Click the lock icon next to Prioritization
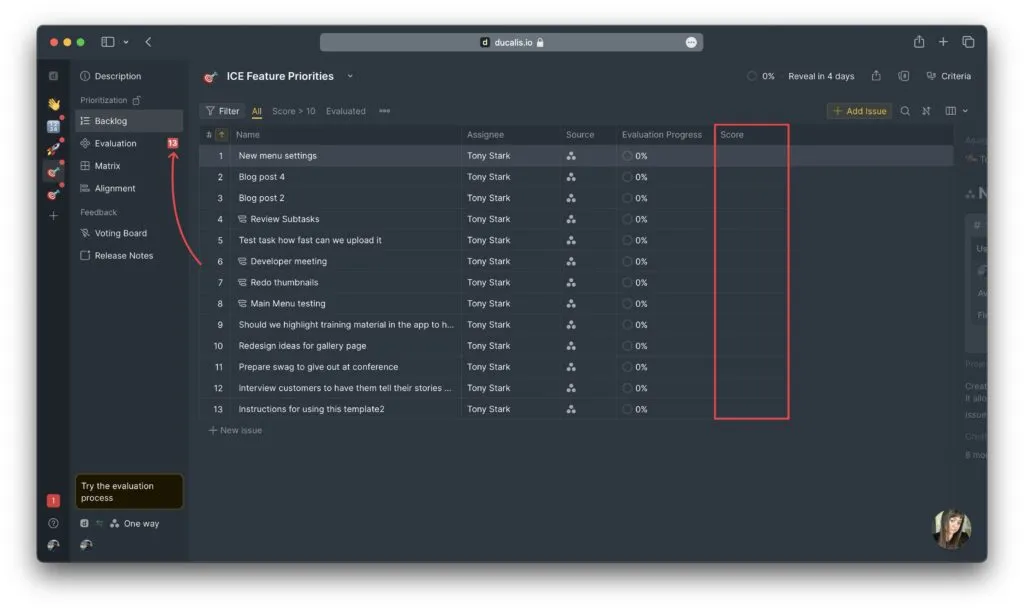1024x611 pixels. click(137, 100)
